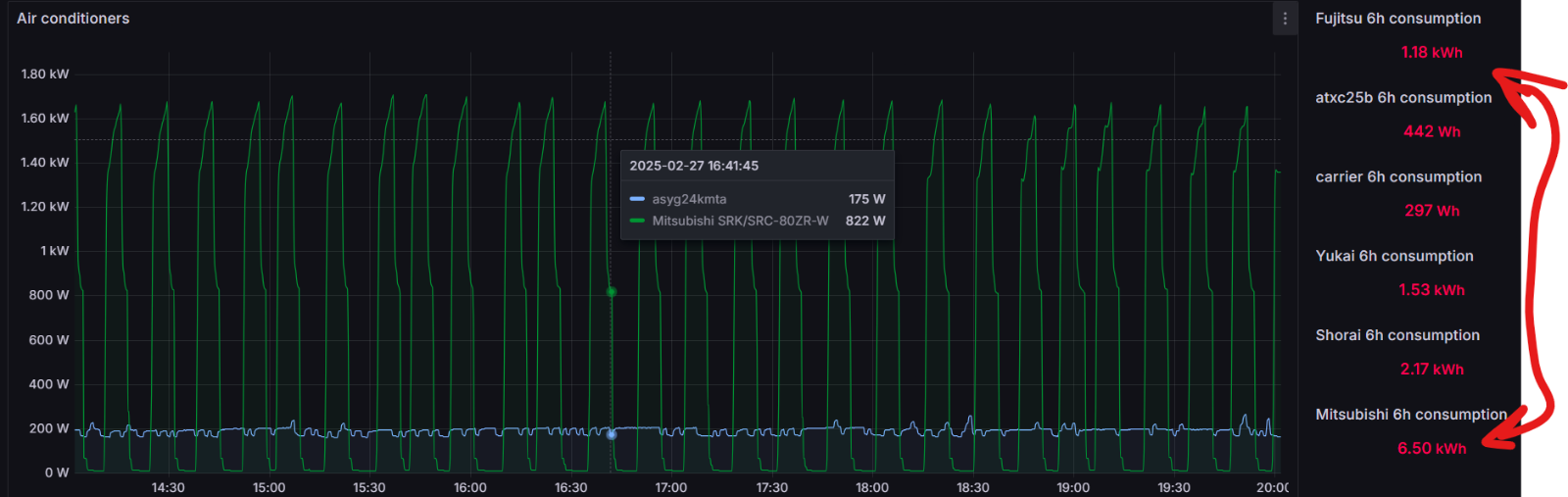This screenshot has width=1568, height=497.
Task: Click the 400 W y-axis label
Action: [49, 383]
